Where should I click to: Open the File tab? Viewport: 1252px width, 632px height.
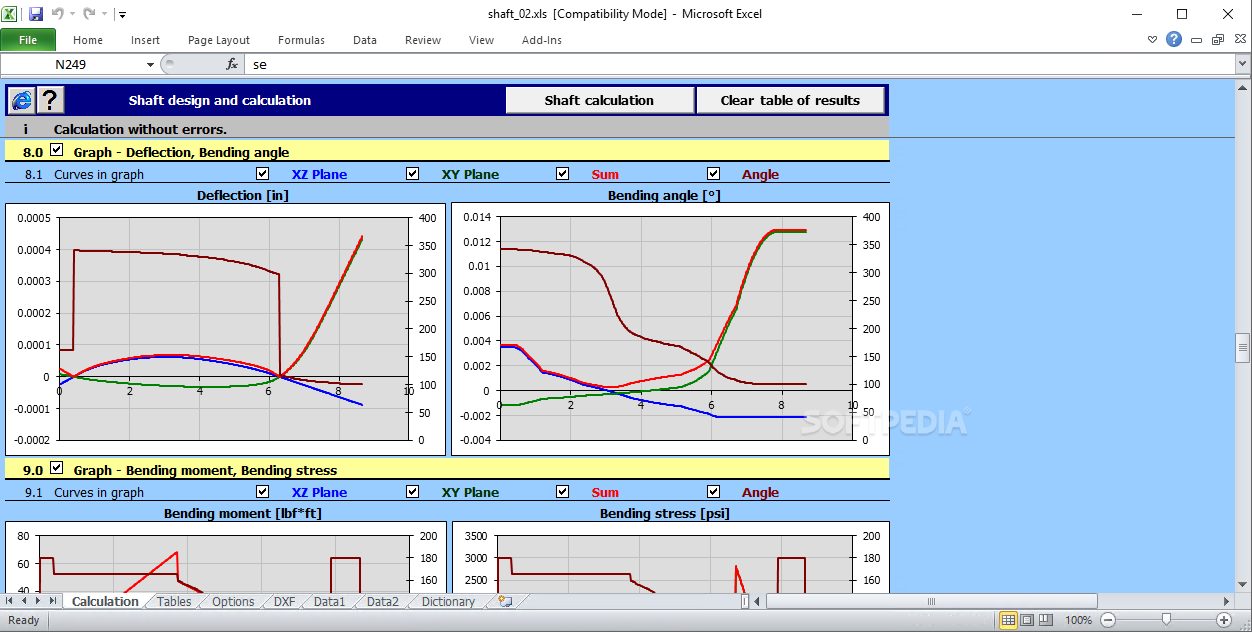coord(28,40)
